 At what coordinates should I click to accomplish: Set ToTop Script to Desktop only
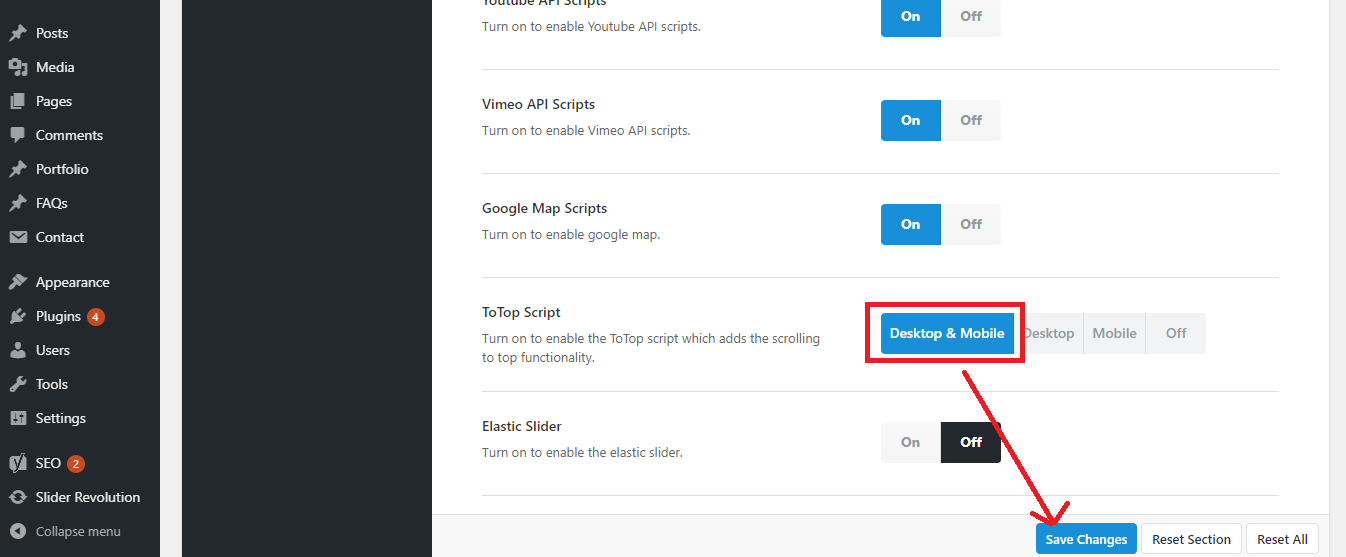pyautogui.click(x=1050, y=333)
